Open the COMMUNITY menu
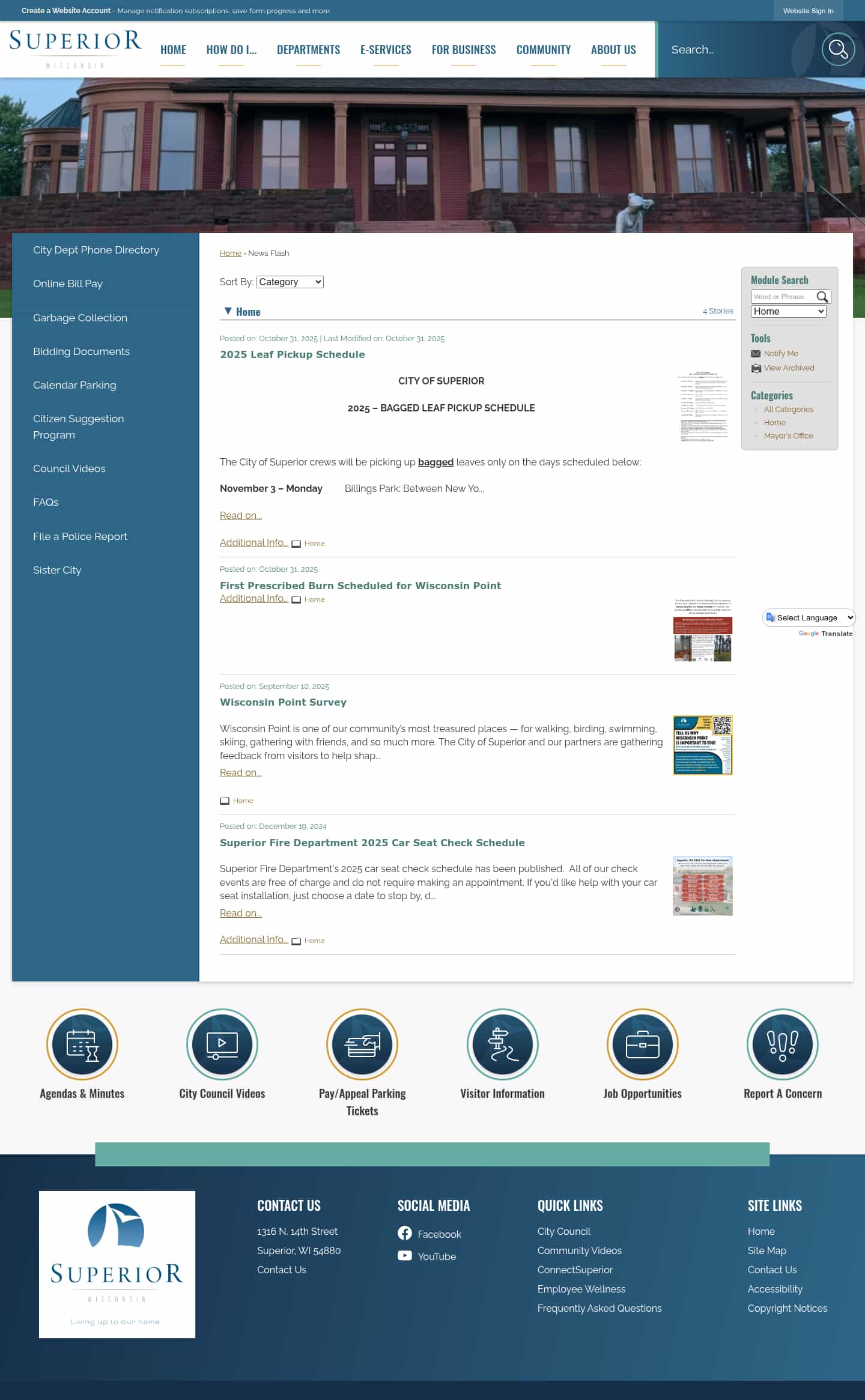The height and width of the screenshot is (1400, 865). (x=544, y=50)
